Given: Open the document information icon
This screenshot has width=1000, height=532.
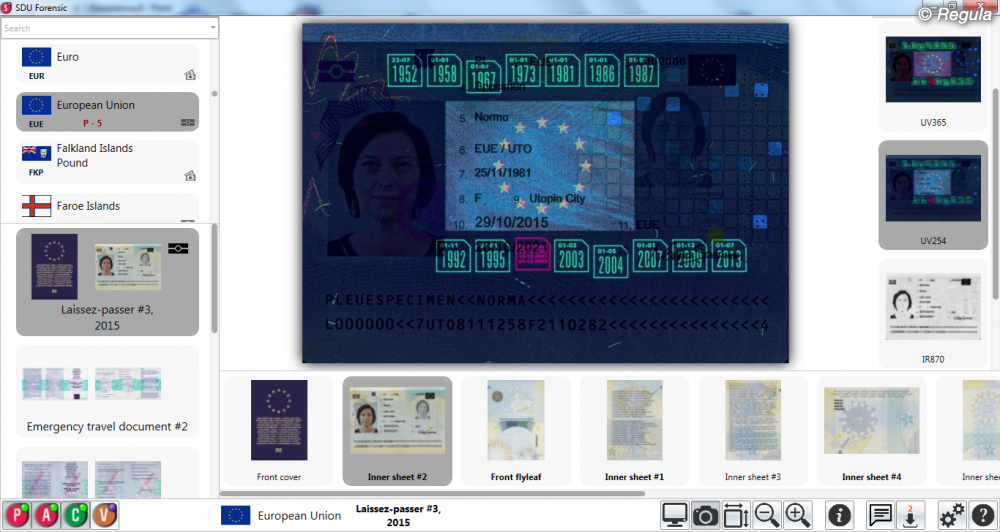Looking at the screenshot, I should pos(839,515).
